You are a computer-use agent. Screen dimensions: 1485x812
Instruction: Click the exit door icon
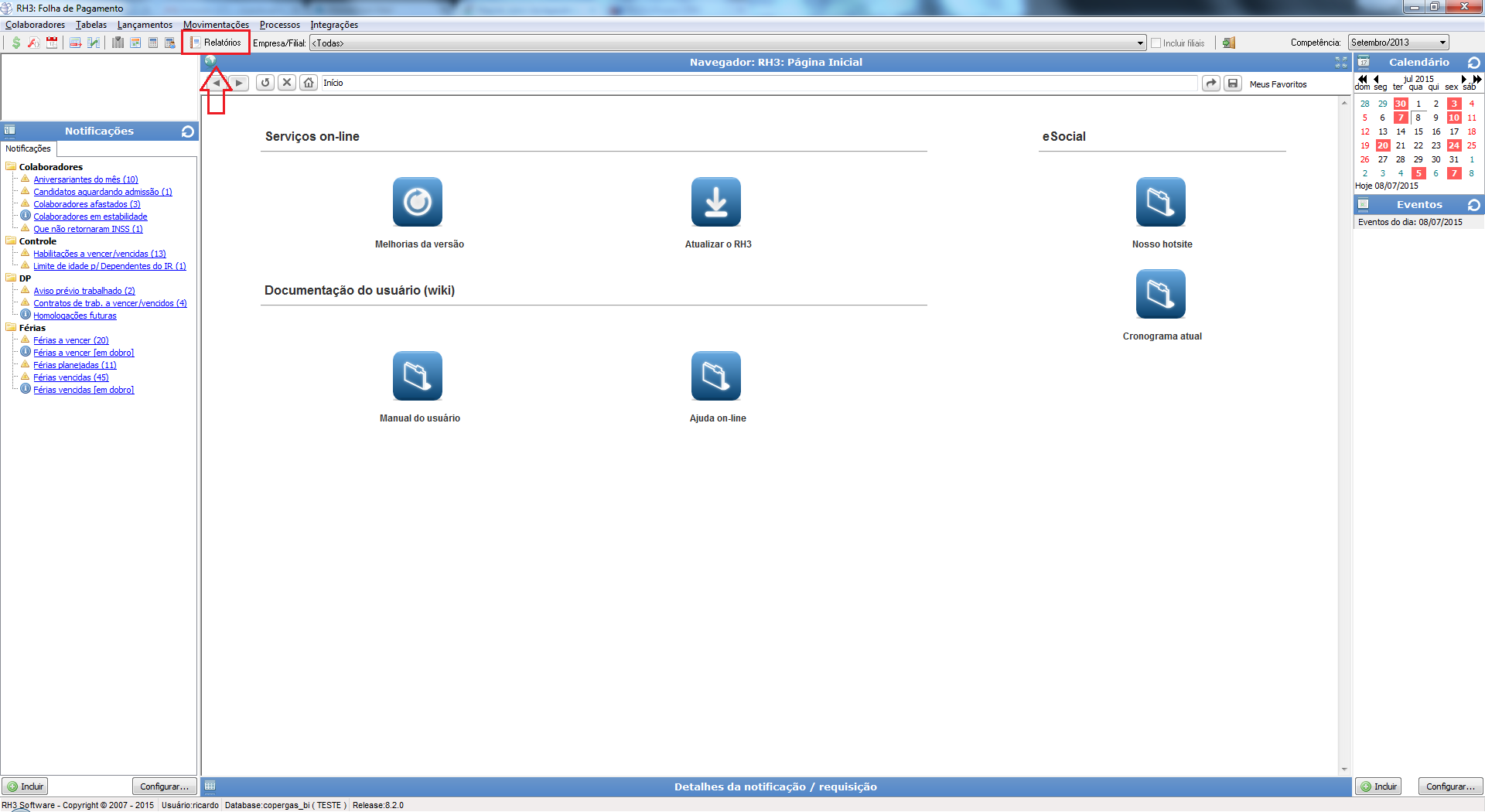1228,43
